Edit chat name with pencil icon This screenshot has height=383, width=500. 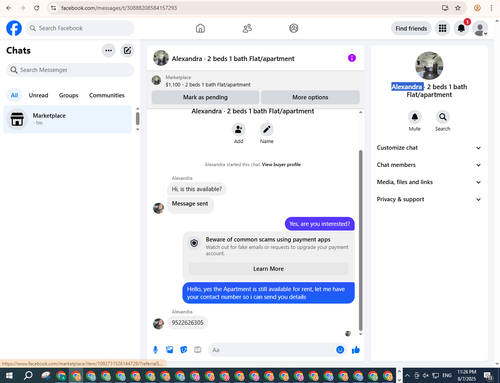coord(267,129)
